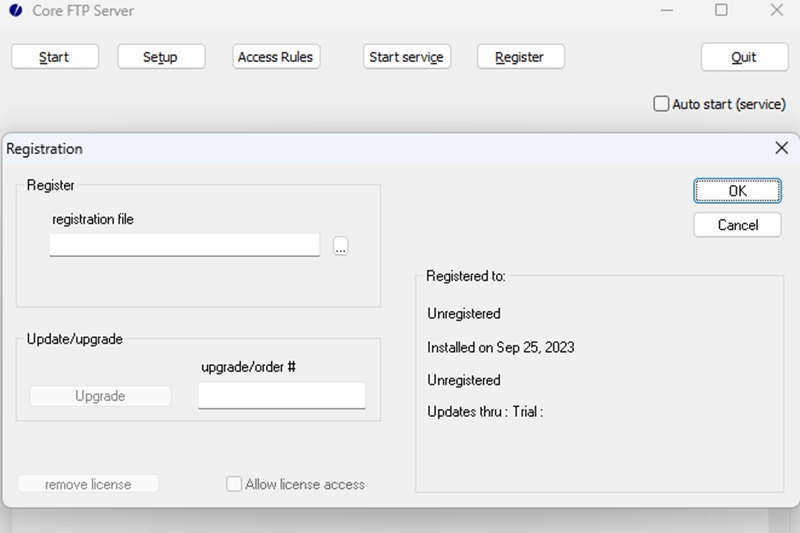
Task: Maximize the Core FTP Server window
Action: 721,10
